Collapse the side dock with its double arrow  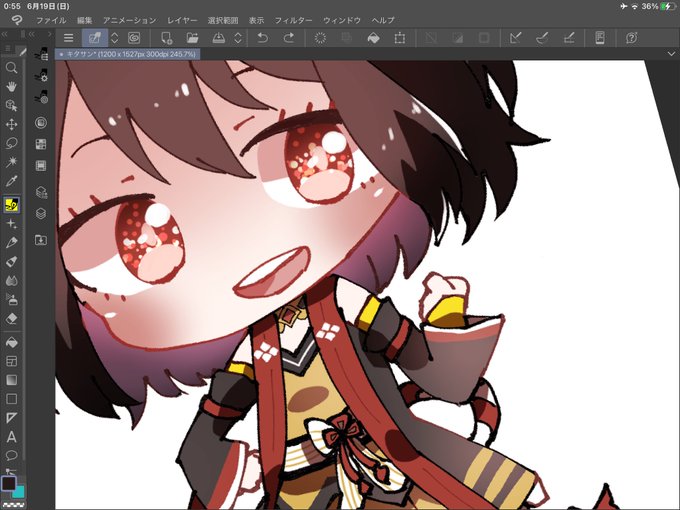(x=32, y=34)
